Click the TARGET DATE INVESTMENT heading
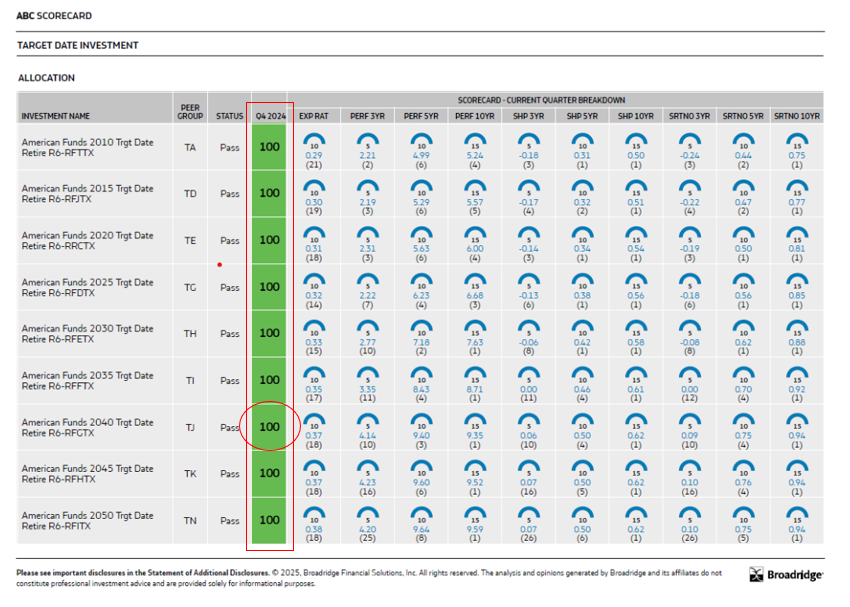 pyautogui.click(x=78, y=46)
